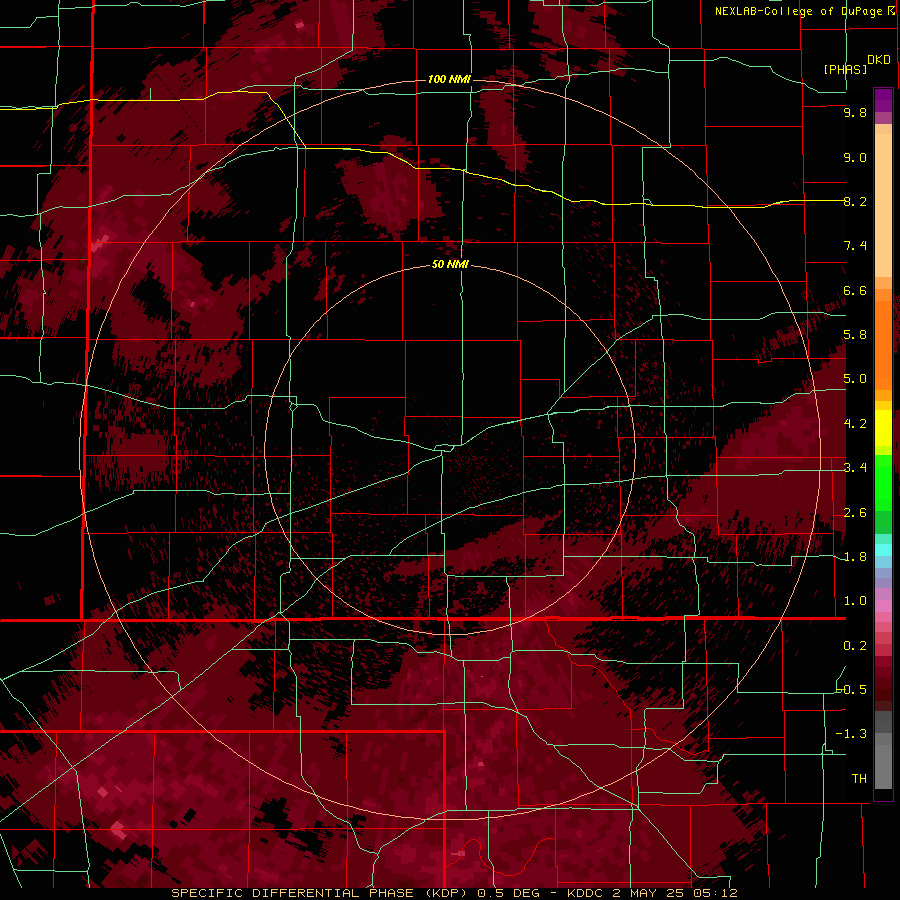Image resolution: width=900 pixels, height=900 pixels.
Task: Click the 8.2 value on color scale
Action: pyautogui.click(x=855, y=201)
